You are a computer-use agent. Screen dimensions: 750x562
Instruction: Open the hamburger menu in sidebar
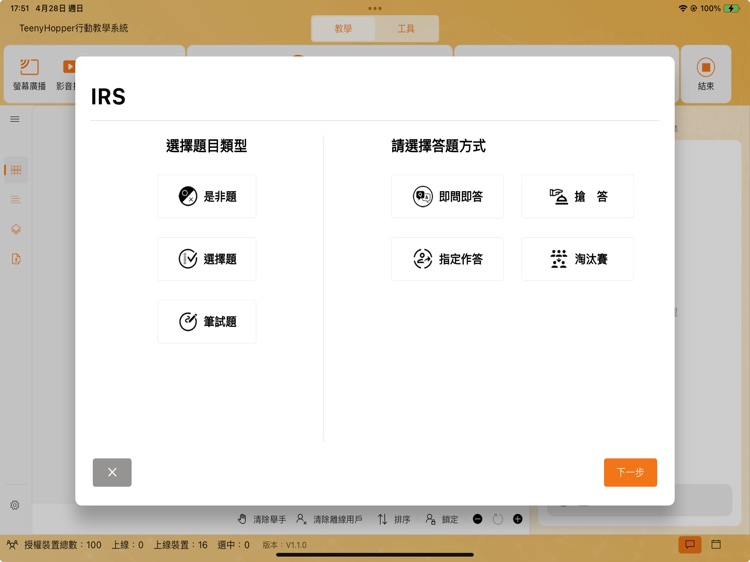tap(15, 119)
